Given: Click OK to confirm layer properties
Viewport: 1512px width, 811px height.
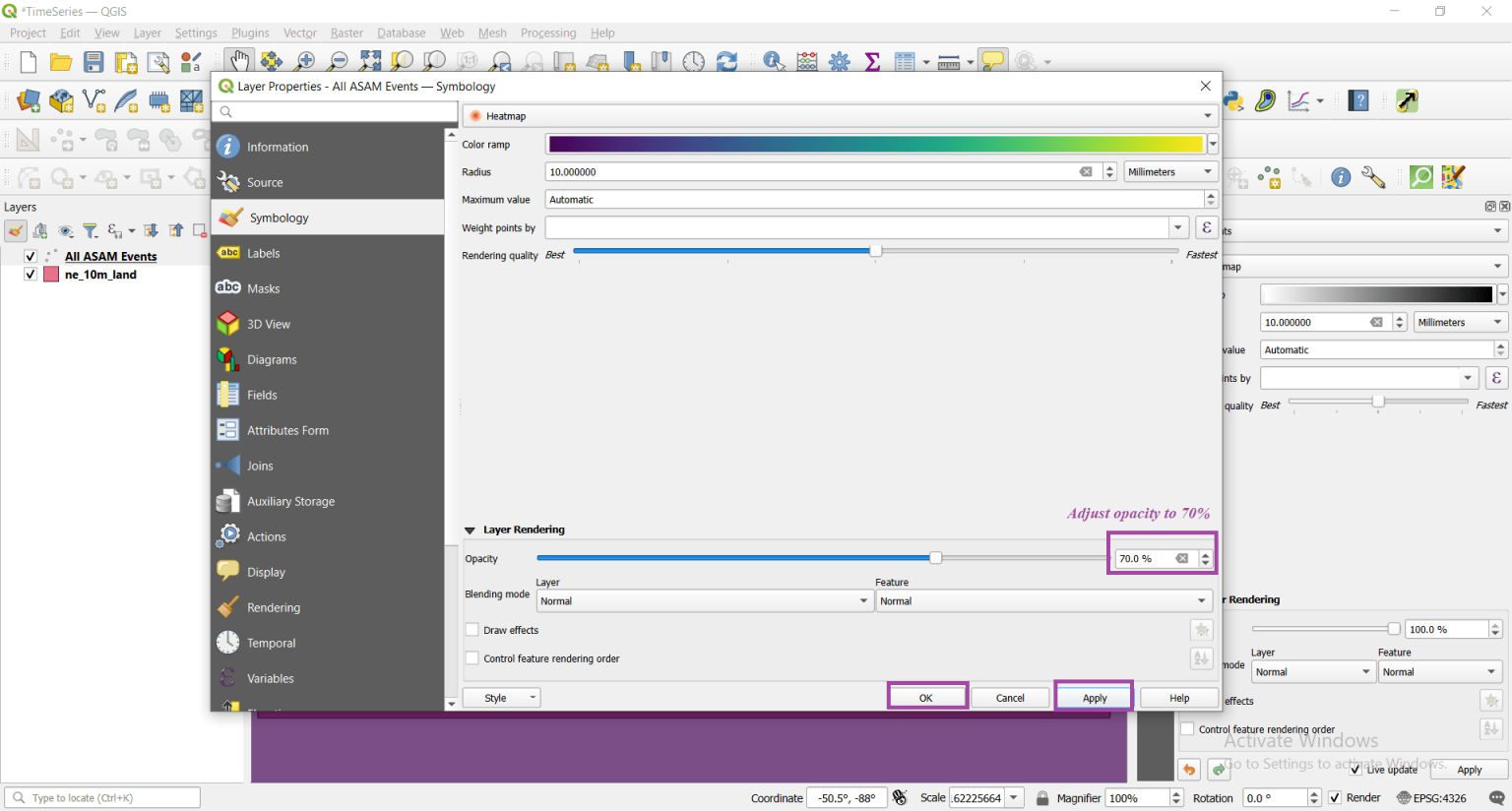Looking at the screenshot, I should (x=926, y=696).
